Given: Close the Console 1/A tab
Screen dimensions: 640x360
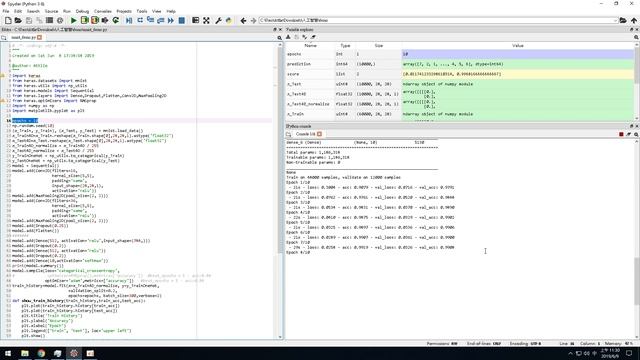Looking at the screenshot, I should (x=320, y=134).
